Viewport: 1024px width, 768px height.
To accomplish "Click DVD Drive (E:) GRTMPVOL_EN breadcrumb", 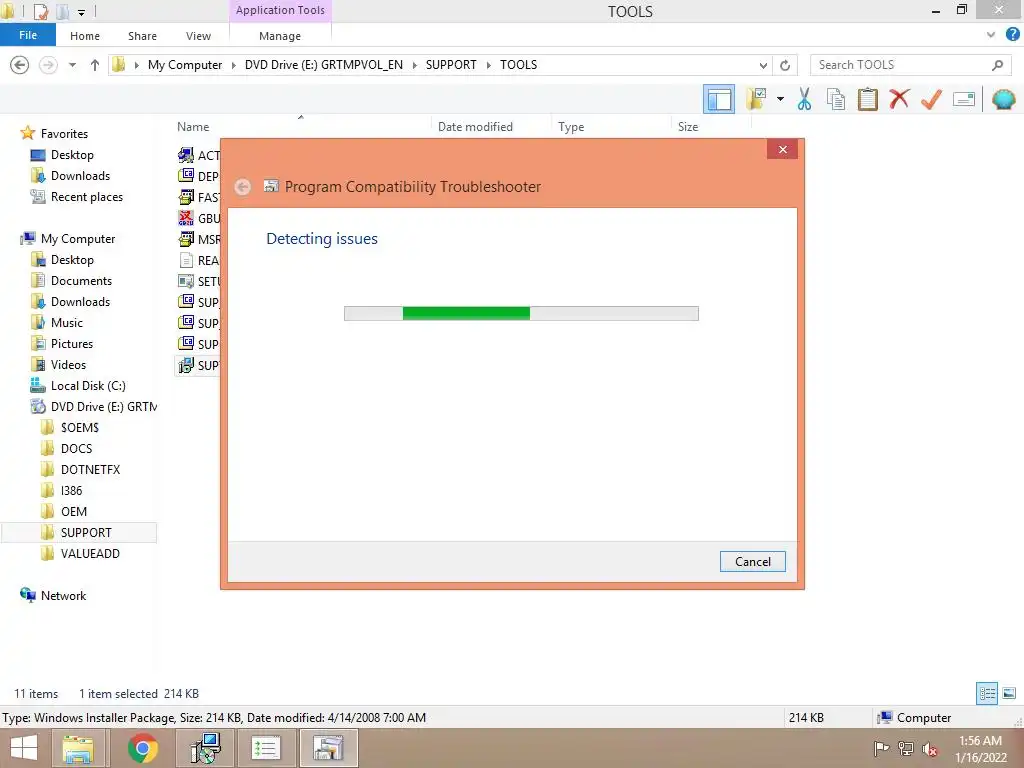I will click(x=324, y=65).
